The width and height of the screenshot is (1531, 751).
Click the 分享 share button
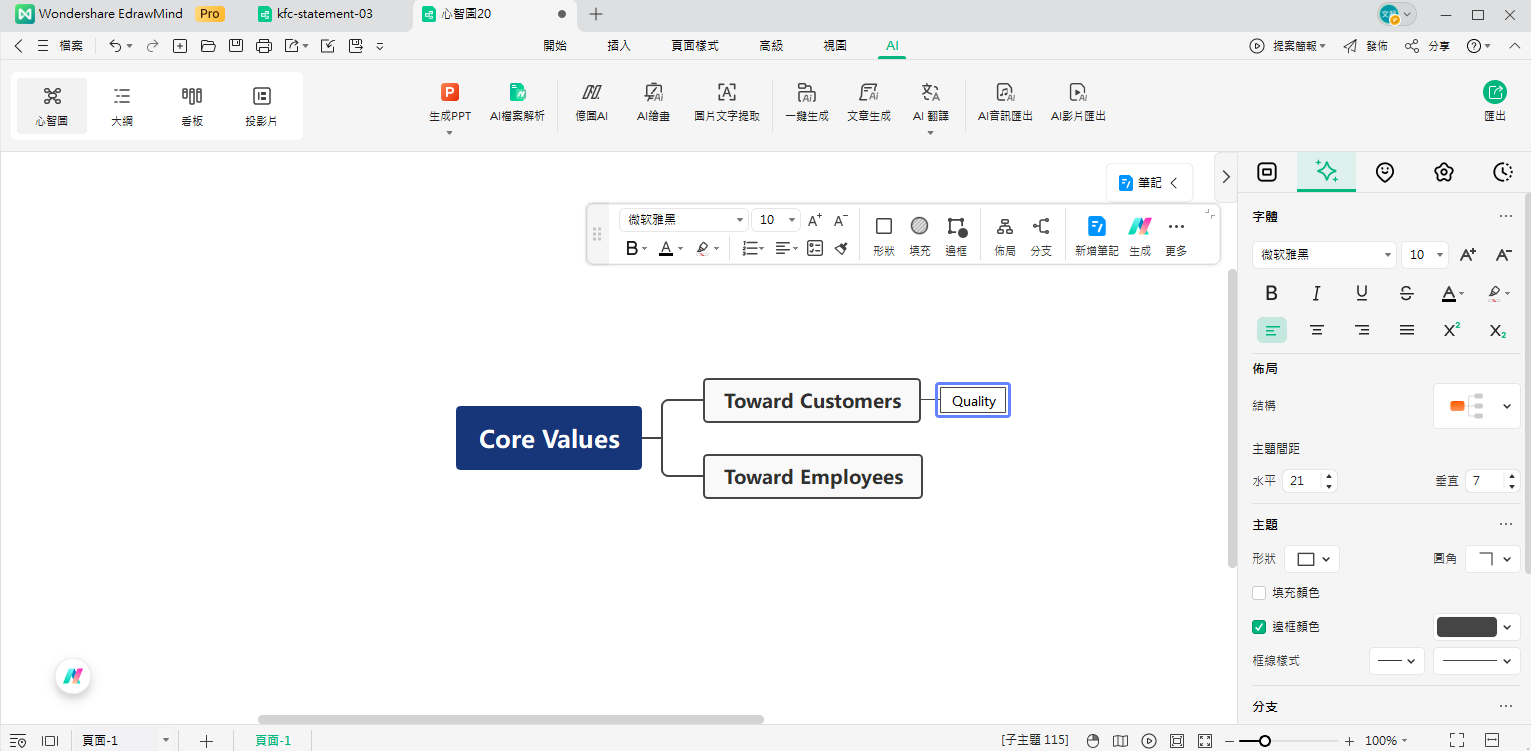coord(1427,46)
